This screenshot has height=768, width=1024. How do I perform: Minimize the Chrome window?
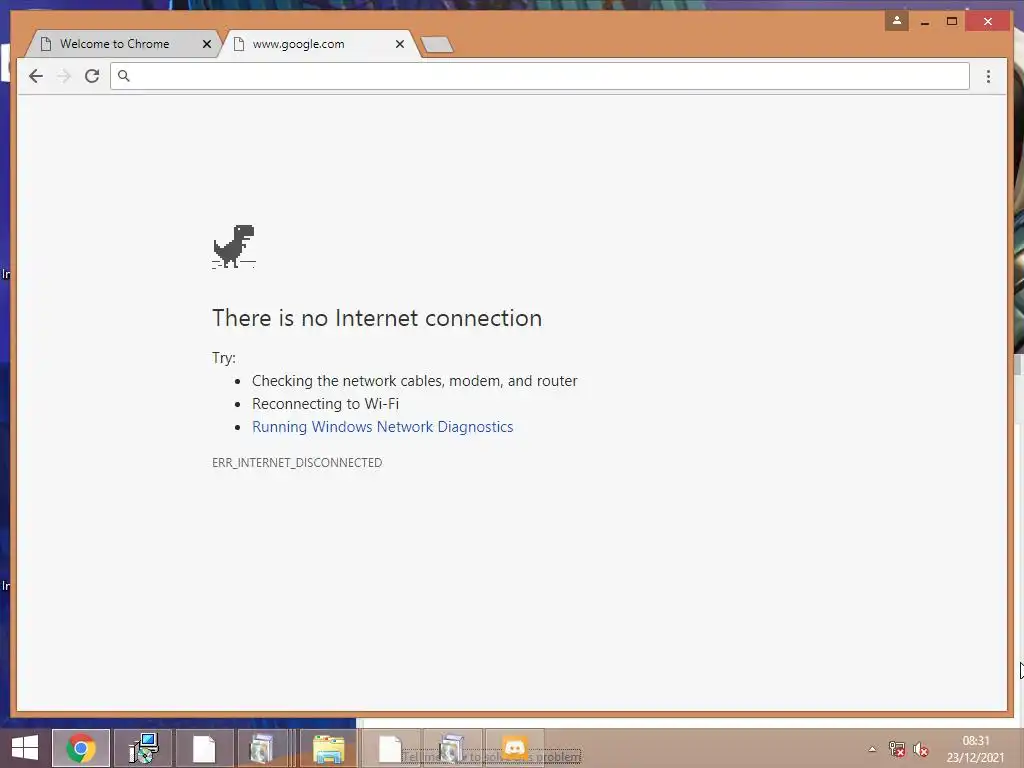(x=925, y=22)
